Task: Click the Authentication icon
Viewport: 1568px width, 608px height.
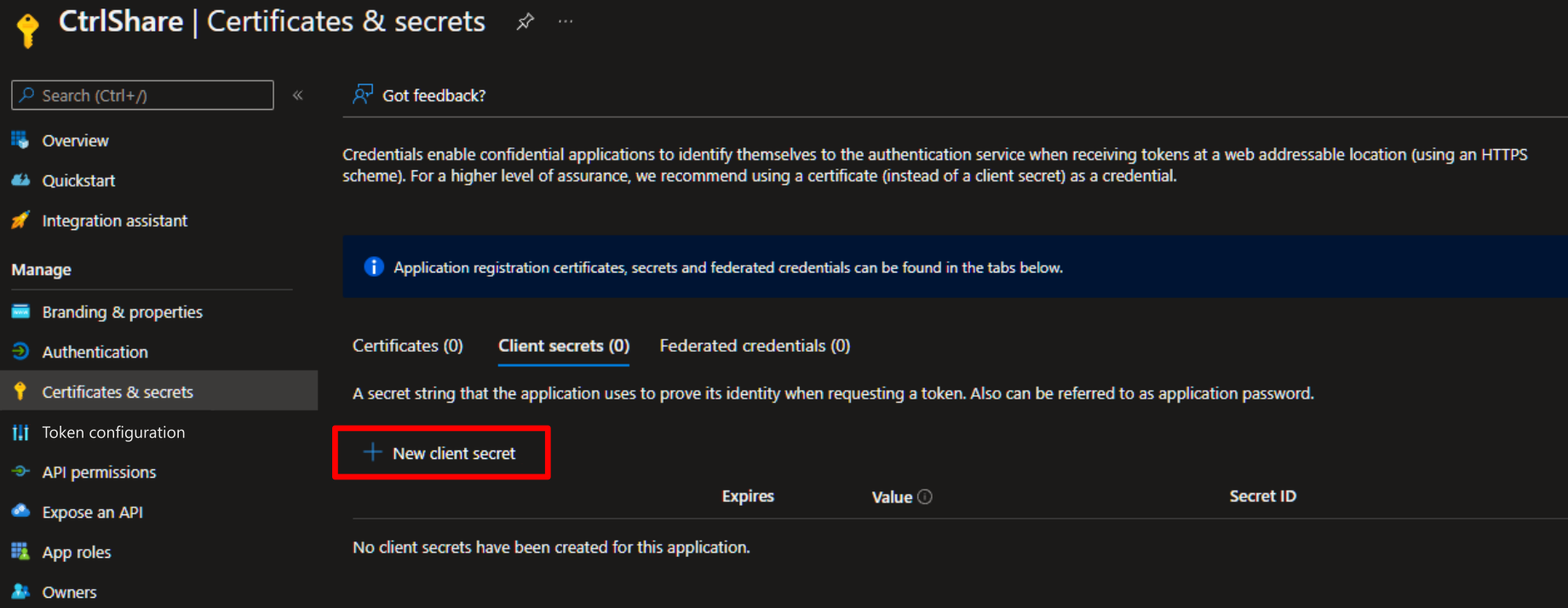Action: pos(20,351)
